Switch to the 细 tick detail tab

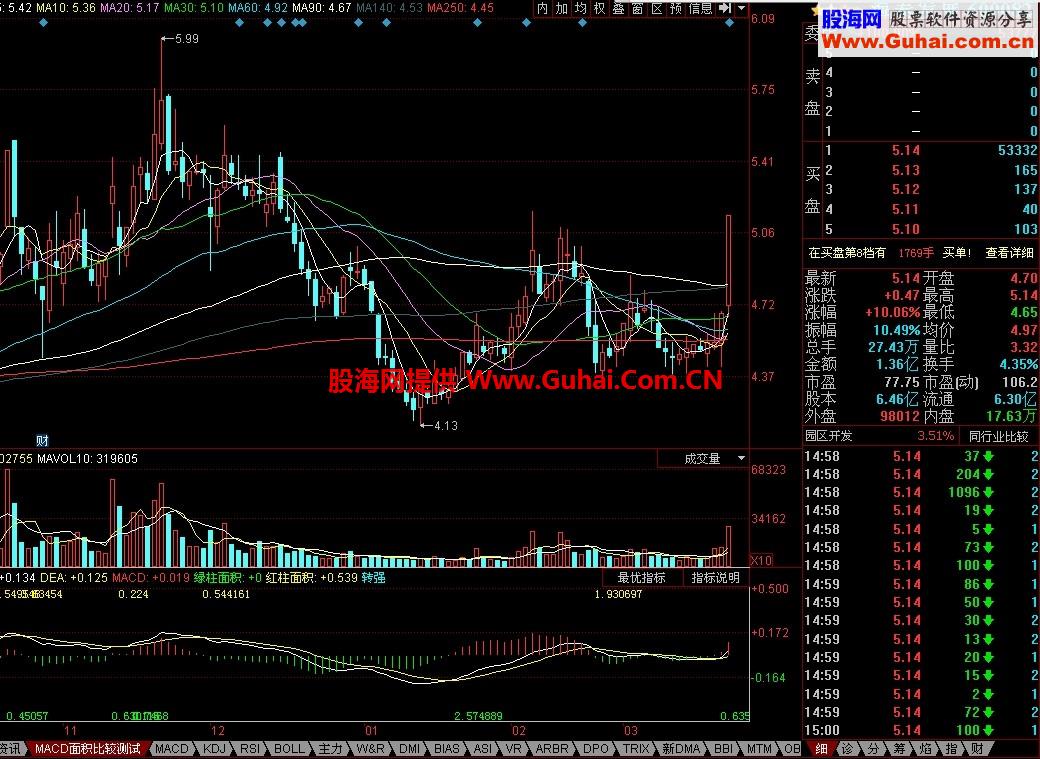click(x=822, y=749)
